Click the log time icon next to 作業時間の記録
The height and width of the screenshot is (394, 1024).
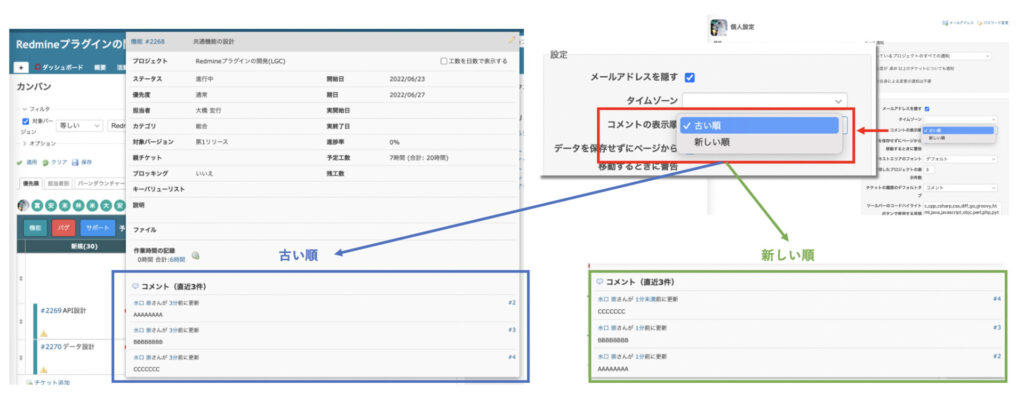coord(195,255)
